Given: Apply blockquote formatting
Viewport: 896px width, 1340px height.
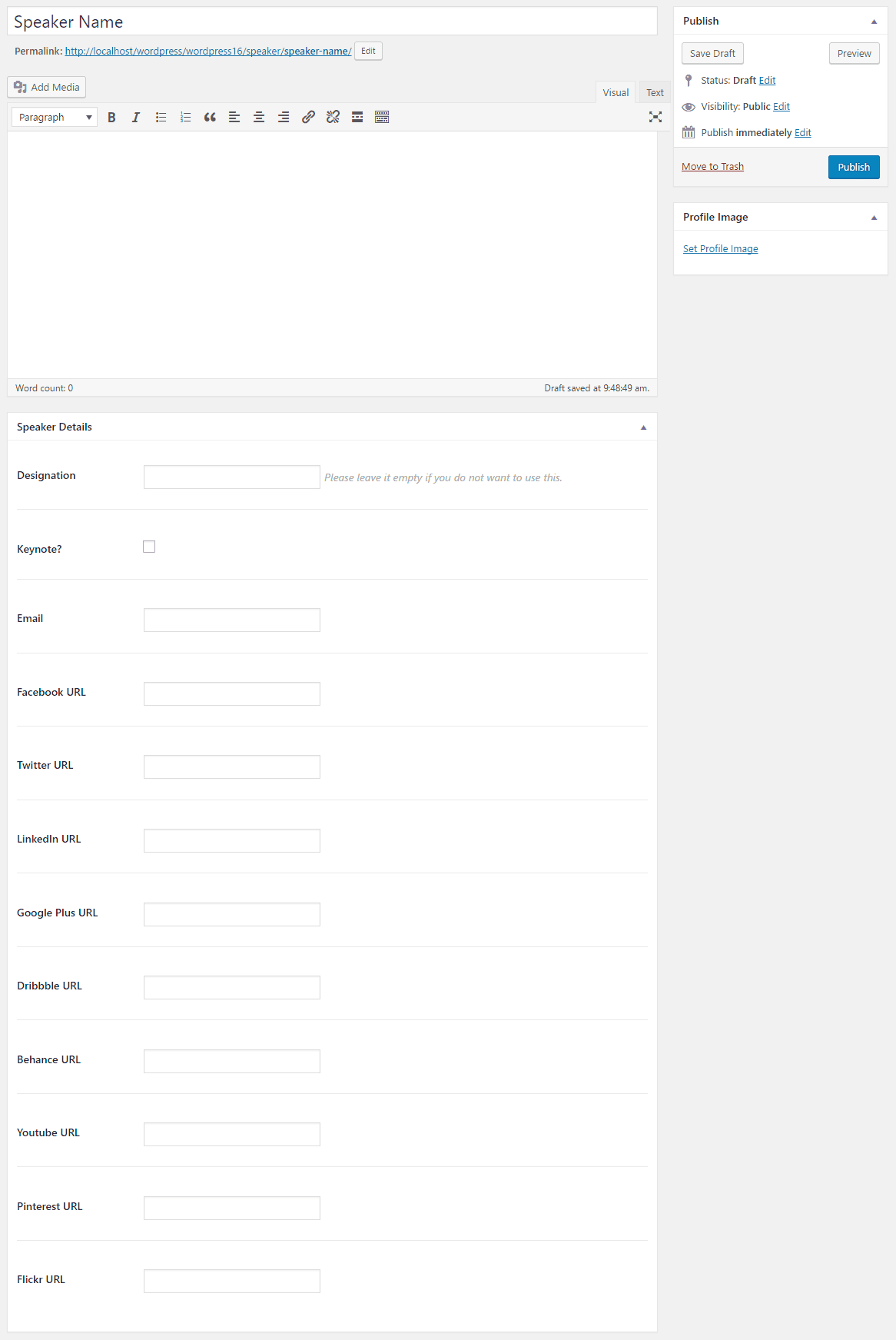Looking at the screenshot, I should click(210, 118).
